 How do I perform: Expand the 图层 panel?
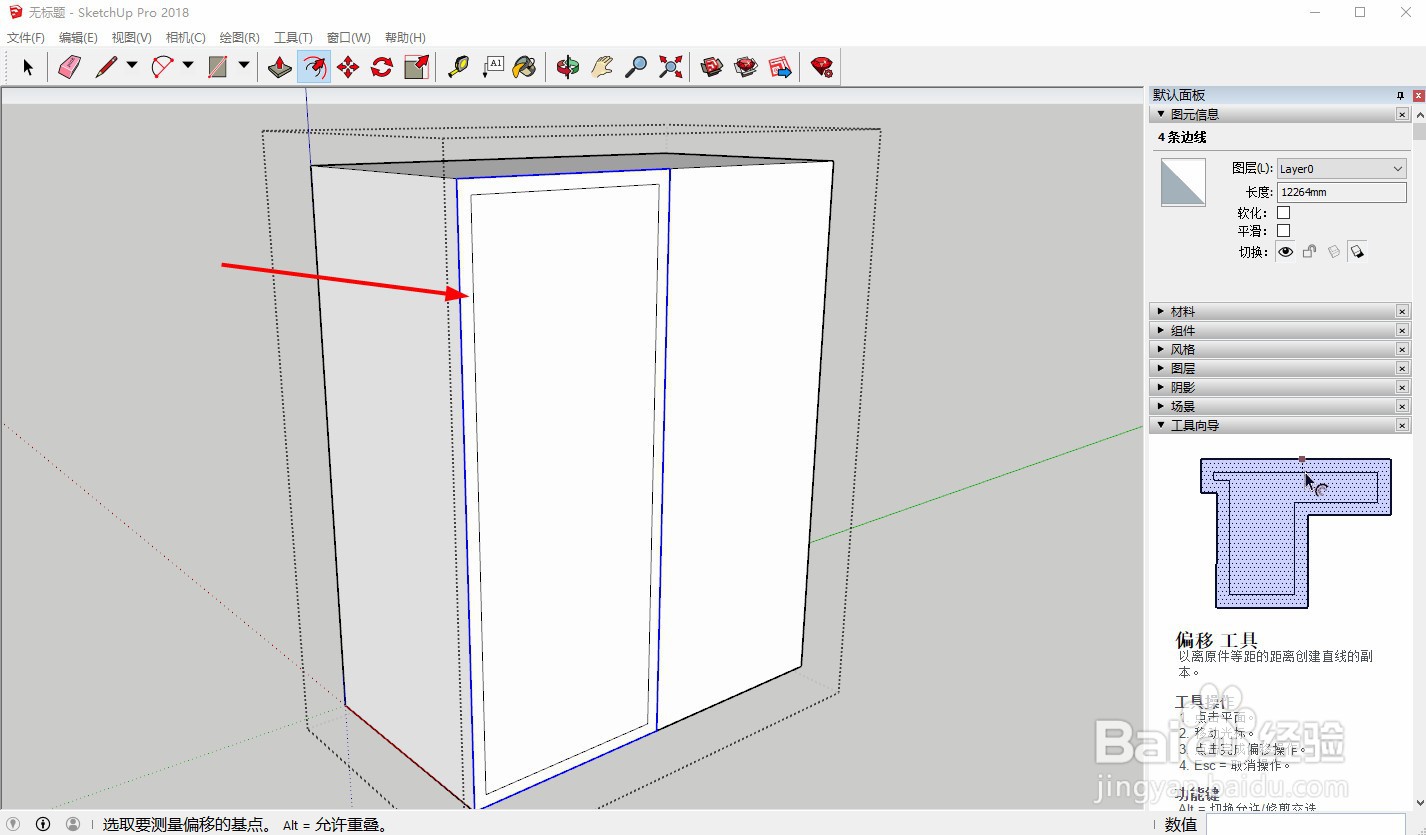[x=1161, y=369]
